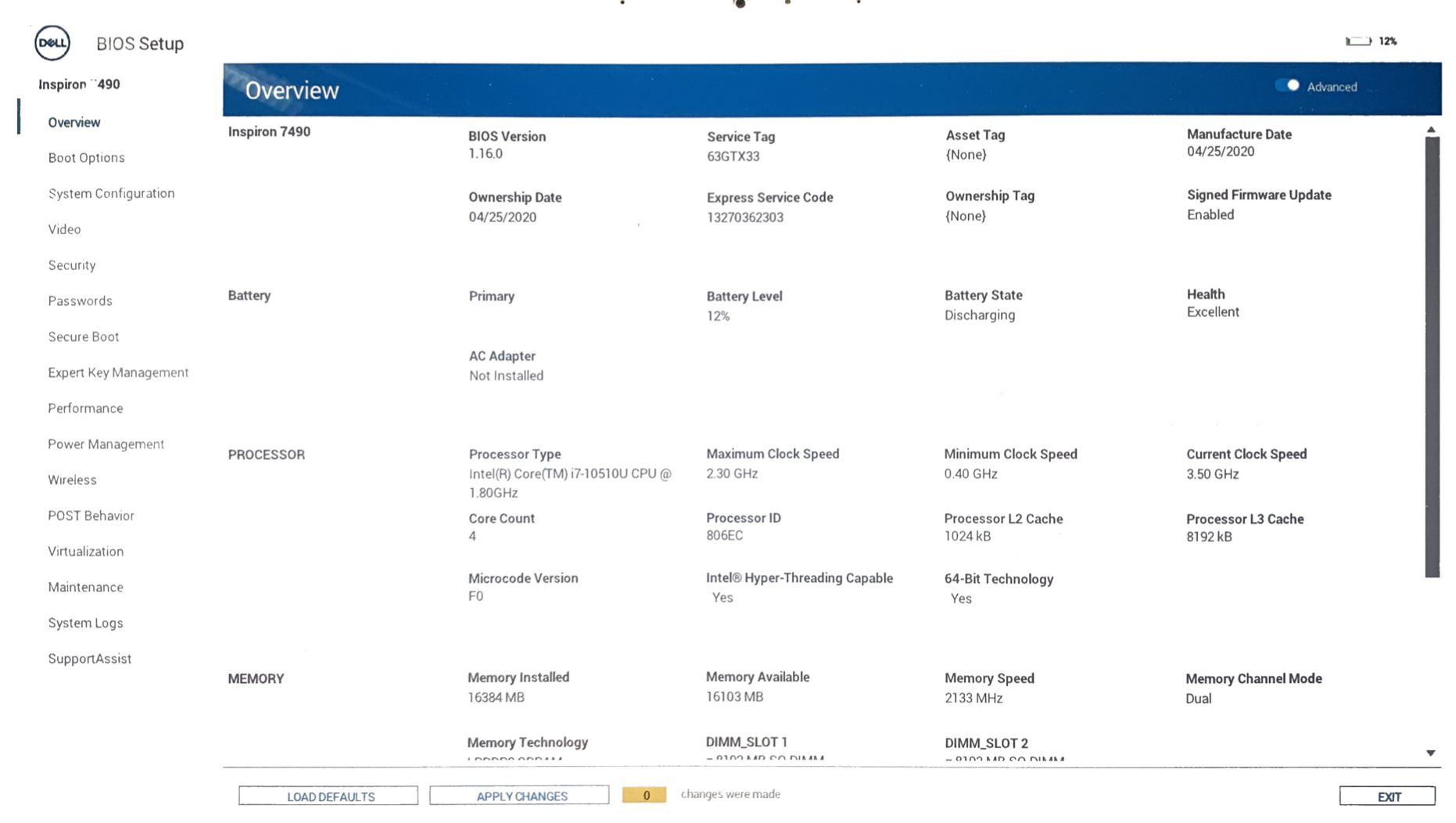The height and width of the screenshot is (823, 1456).
Task: Click the vertical scrollbar thumb
Action: pyautogui.click(x=1432, y=357)
